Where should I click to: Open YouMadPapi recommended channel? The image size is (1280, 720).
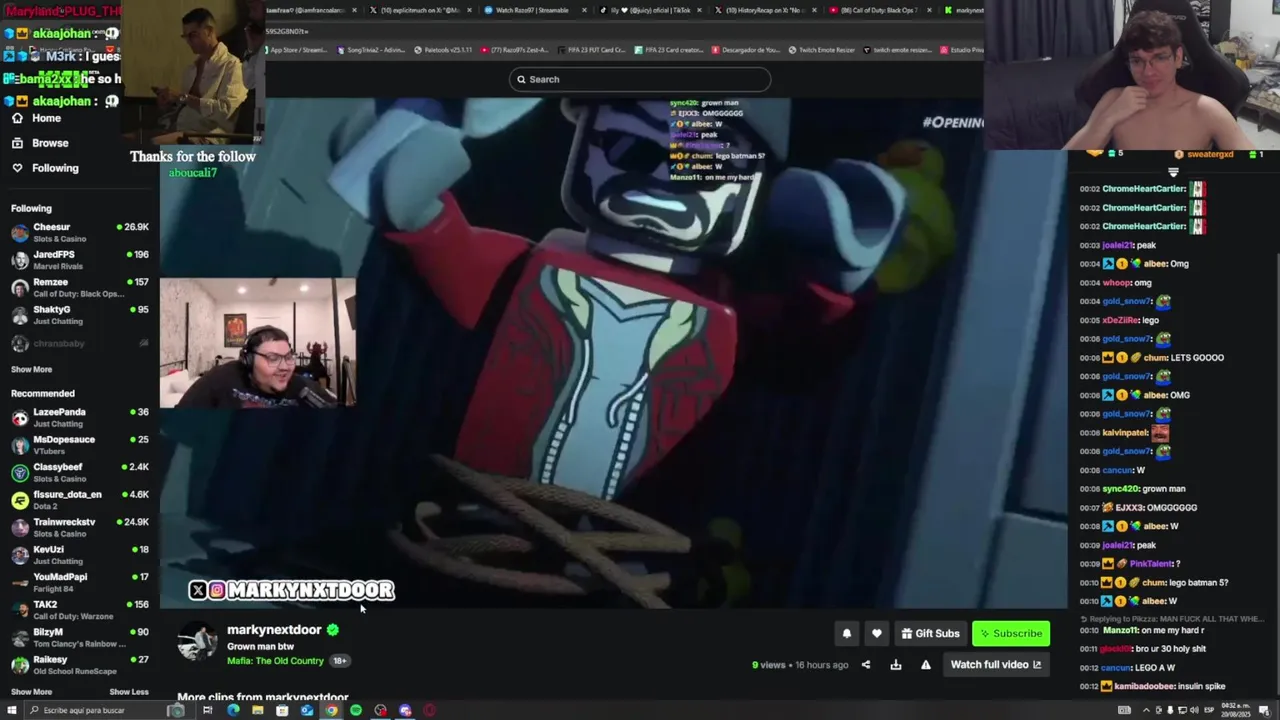79,582
